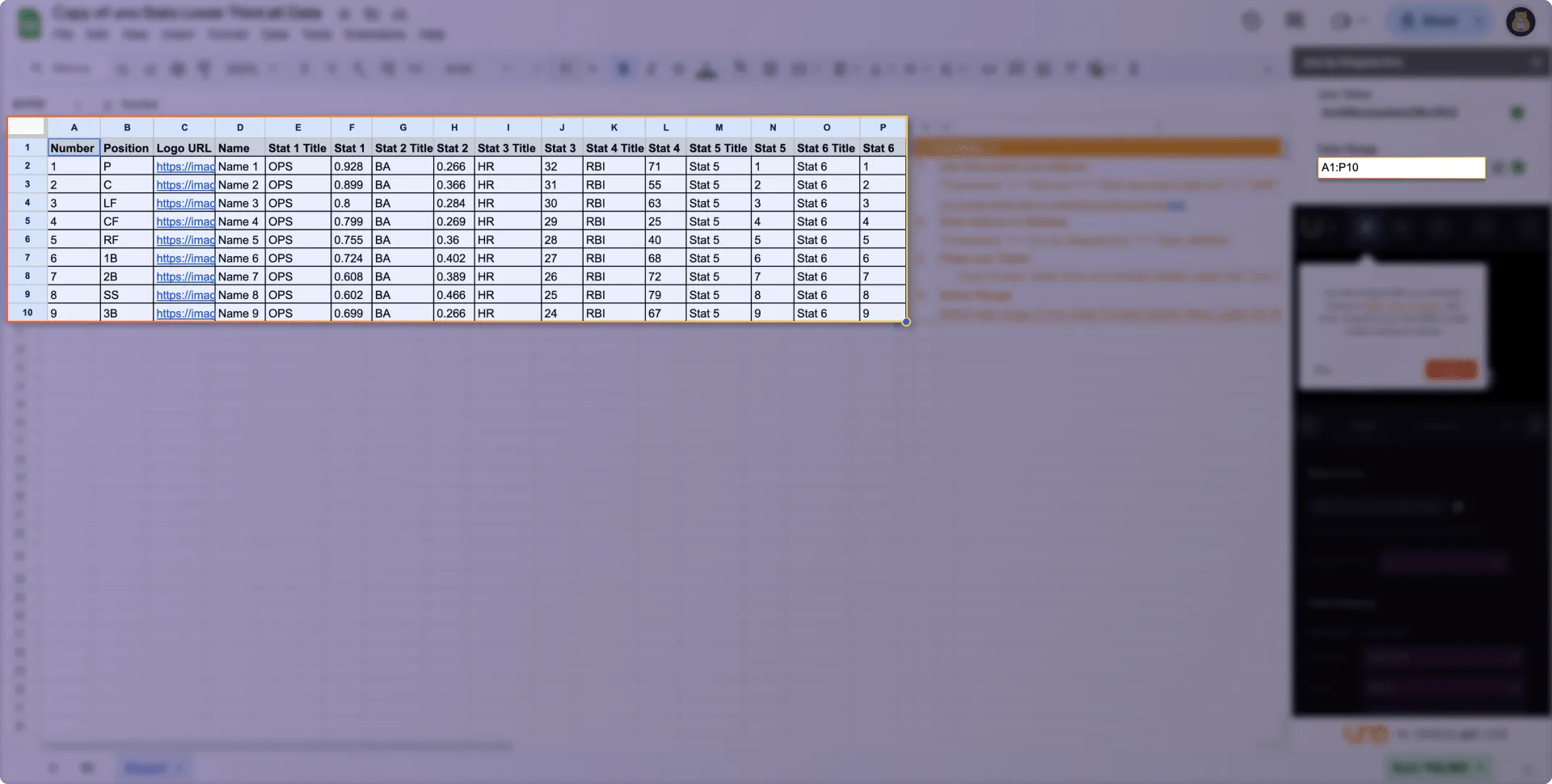1552x784 pixels.
Task: Select the 'Stat 2 Title' header cell
Action: (403, 148)
